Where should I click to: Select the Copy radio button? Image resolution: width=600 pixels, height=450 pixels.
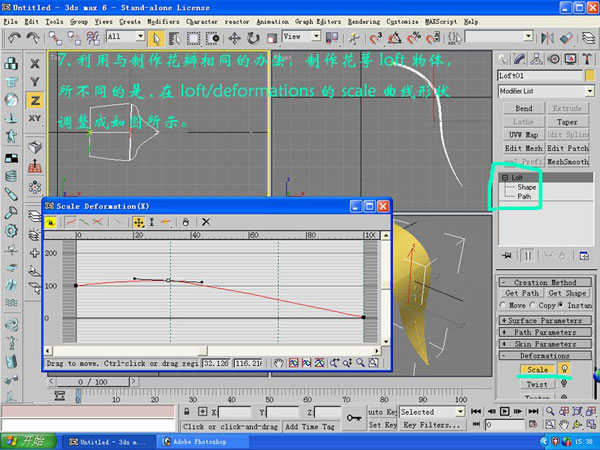[533, 305]
